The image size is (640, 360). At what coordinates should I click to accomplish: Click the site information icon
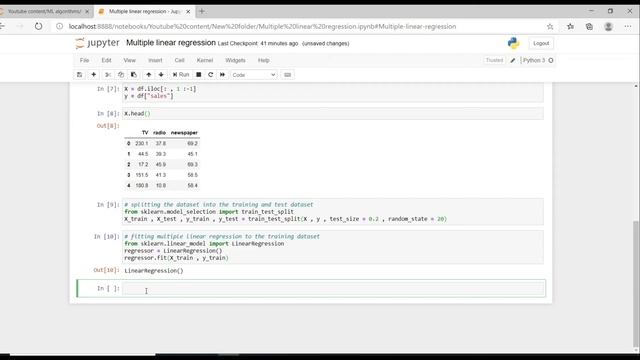[x=60, y=27]
